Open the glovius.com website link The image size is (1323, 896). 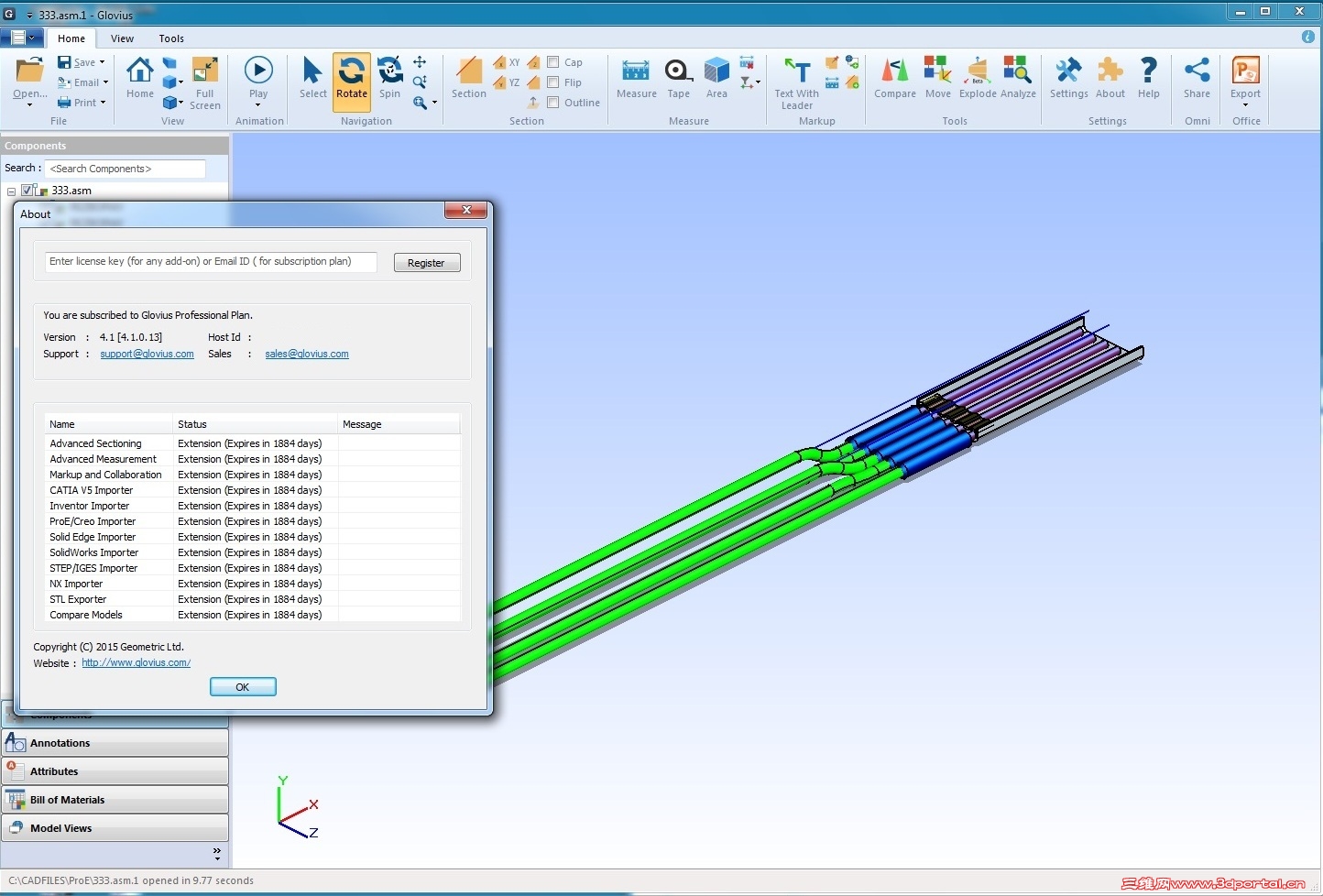136,663
